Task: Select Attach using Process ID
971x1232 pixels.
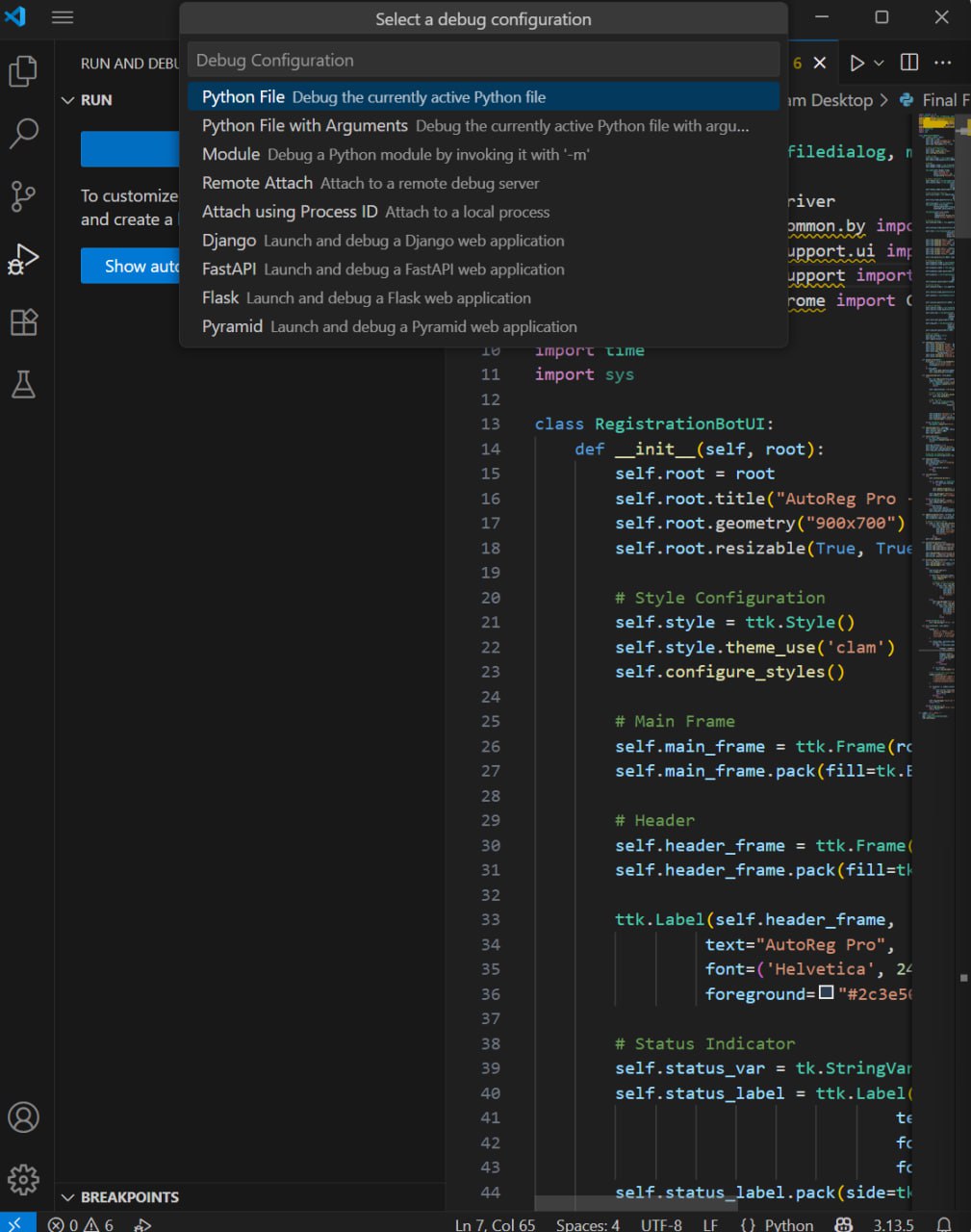Action: coord(483,212)
